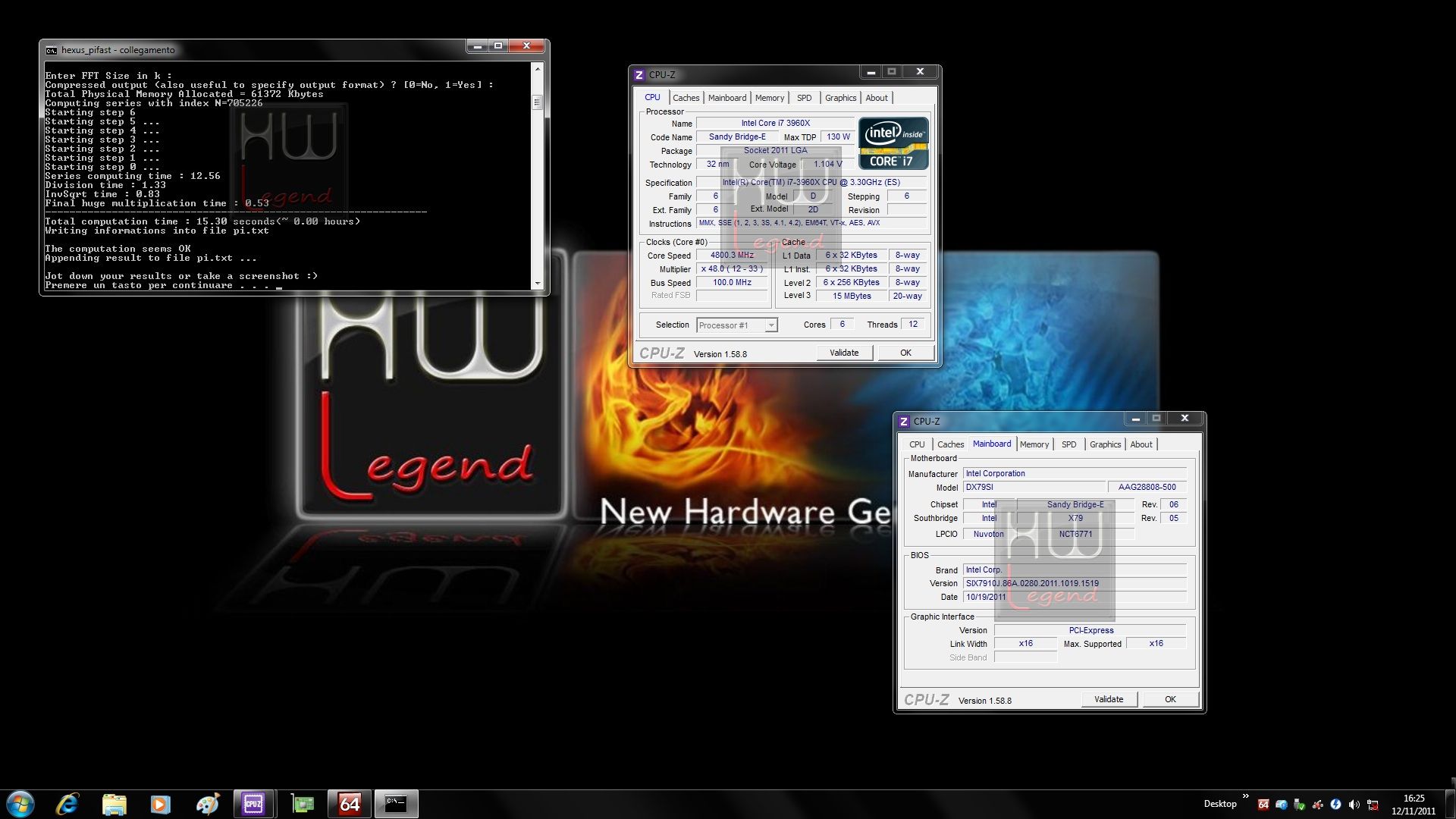Click the console scrollbar thumb
Viewport: 1456px width, 819px height.
tap(538, 102)
